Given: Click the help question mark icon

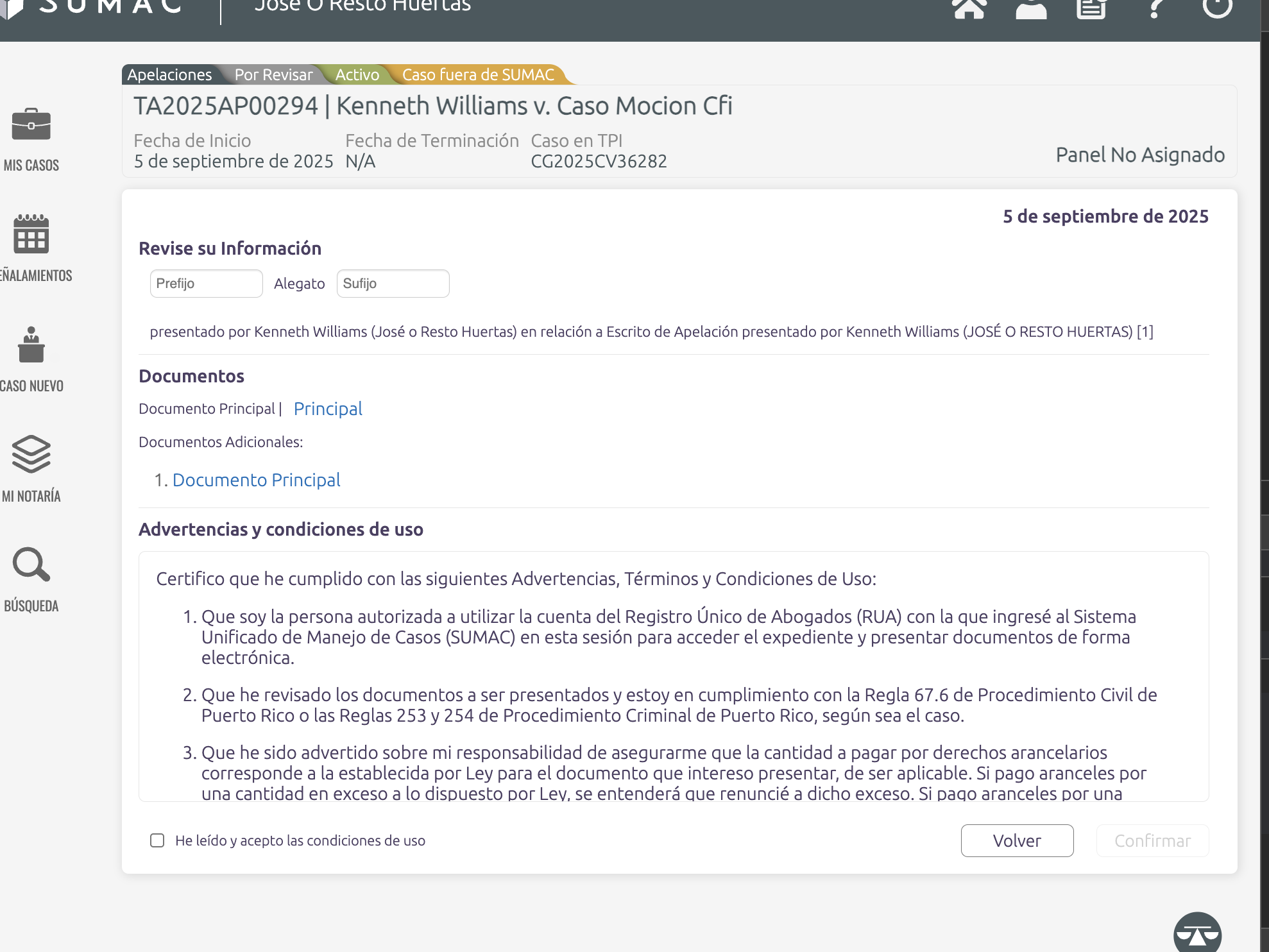Looking at the screenshot, I should [1155, 8].
